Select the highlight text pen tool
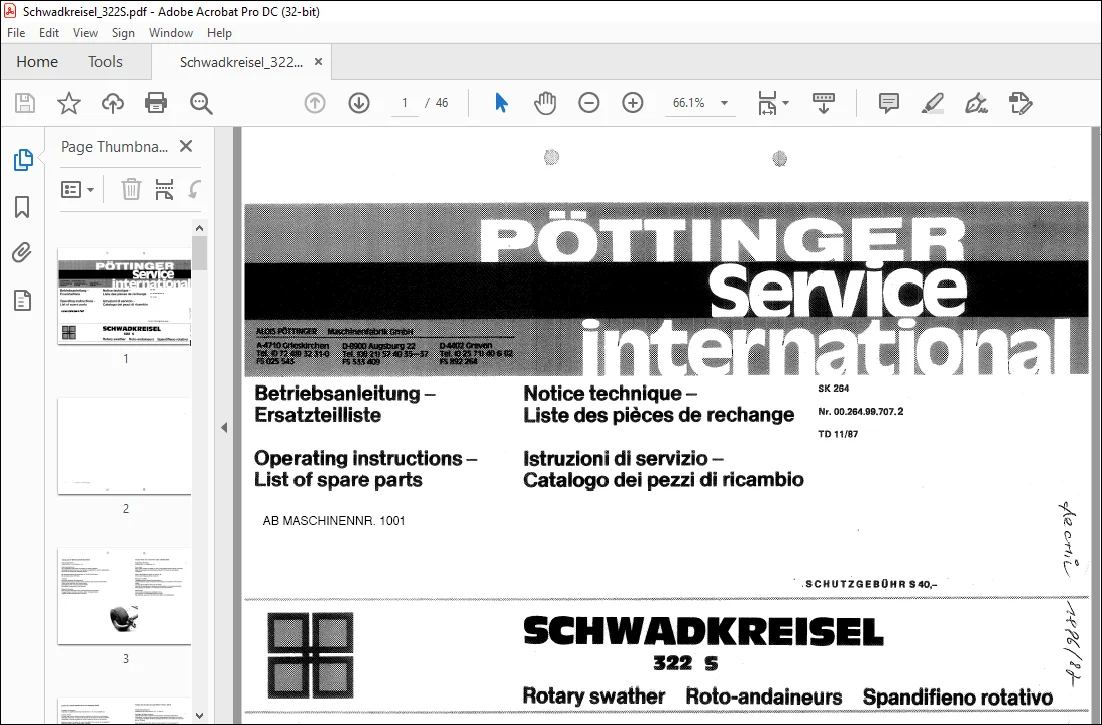 tap(933, 103)
